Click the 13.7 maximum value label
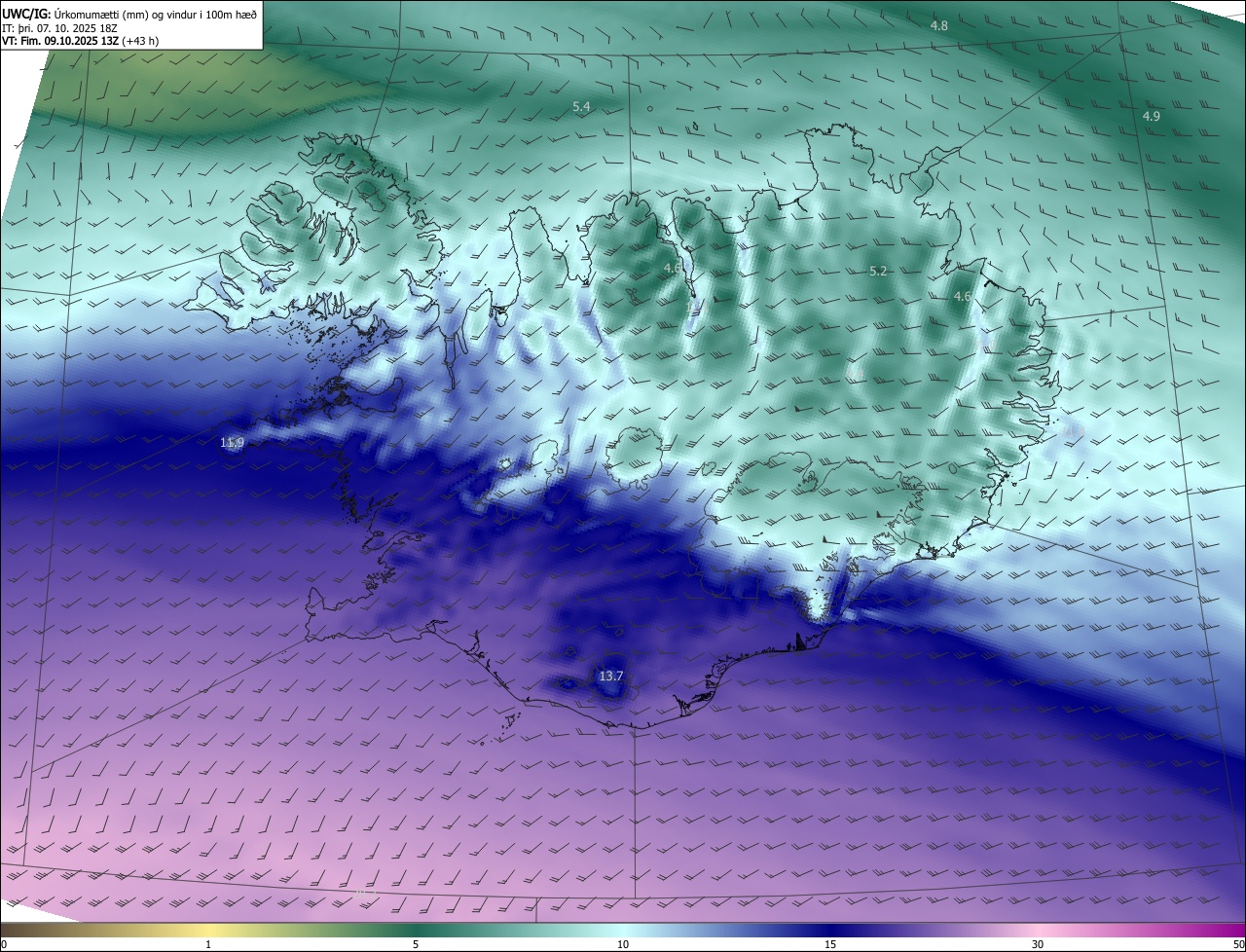 click(610, 676)
